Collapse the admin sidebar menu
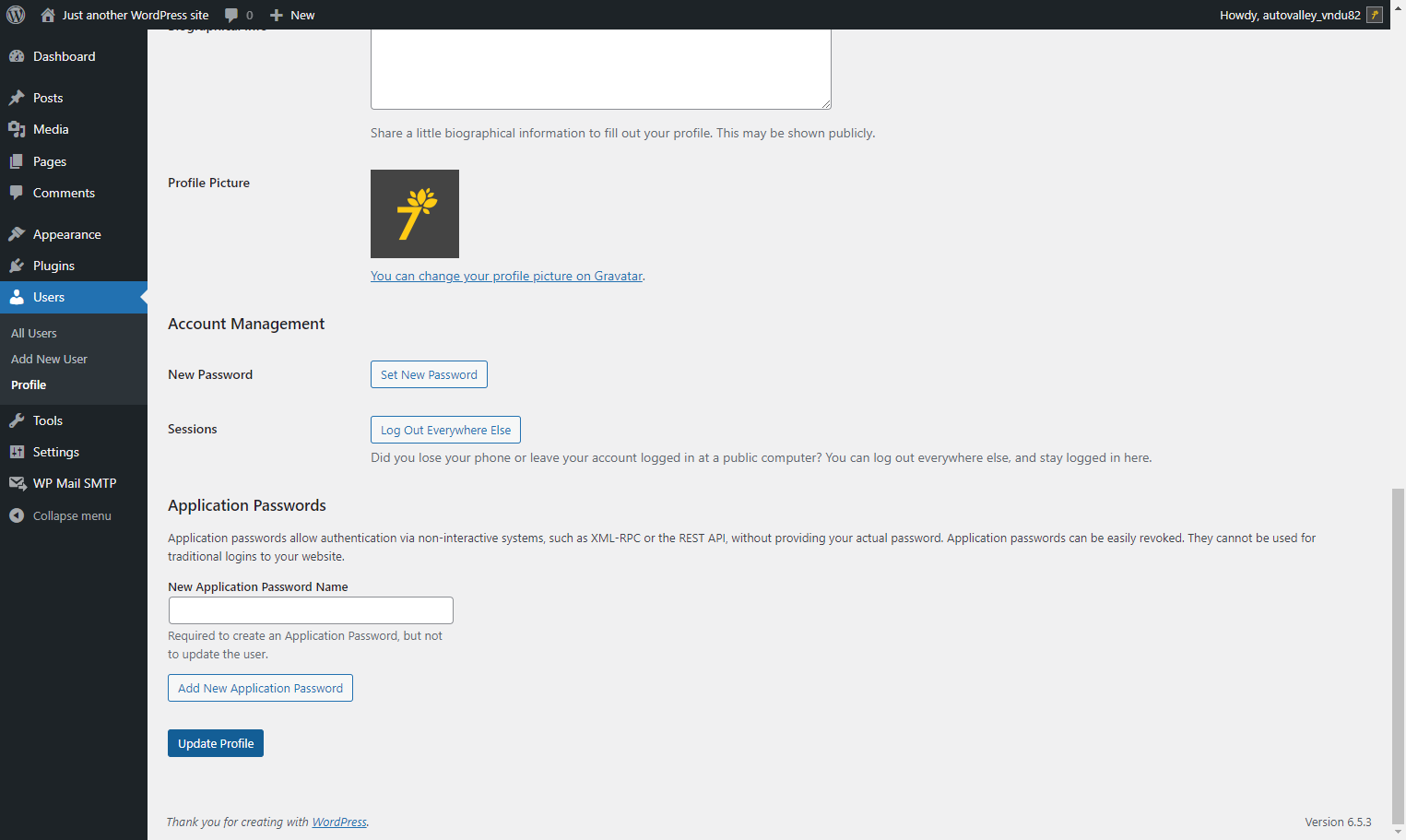The image size is (1406, 840). pyautogui.click(x=61, y=515)
